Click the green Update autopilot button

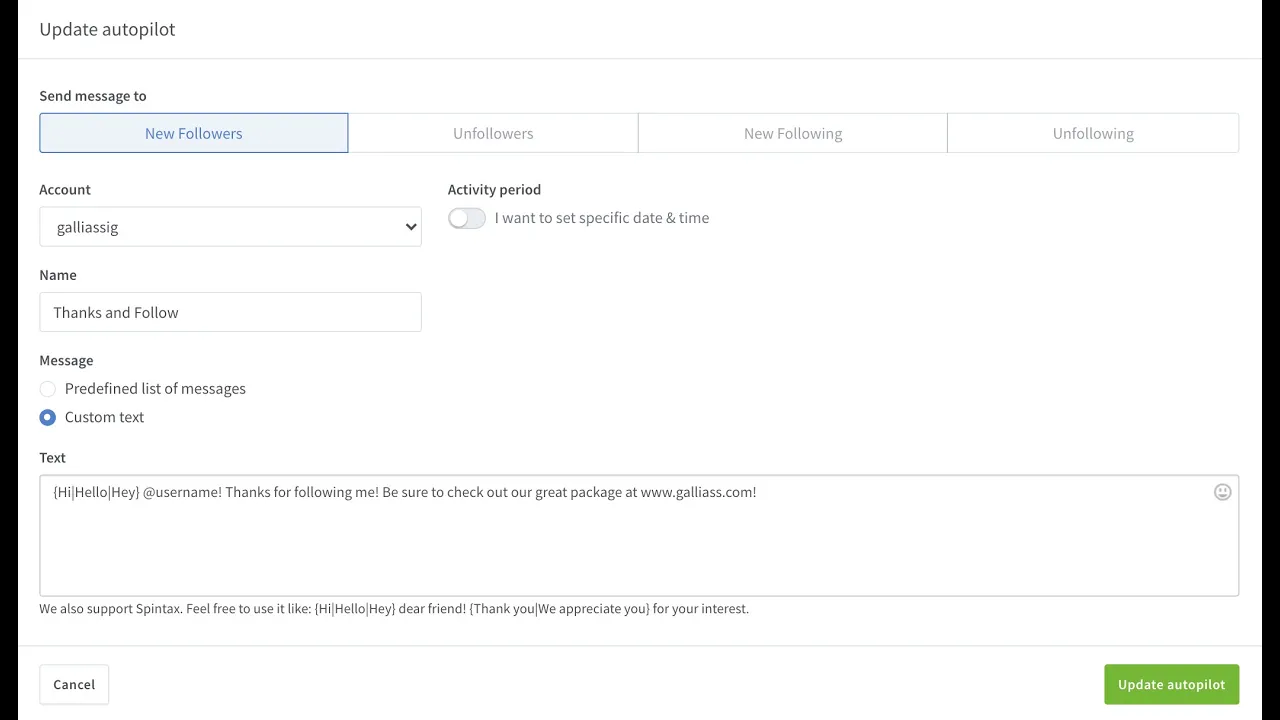[x=1171, y=684]
